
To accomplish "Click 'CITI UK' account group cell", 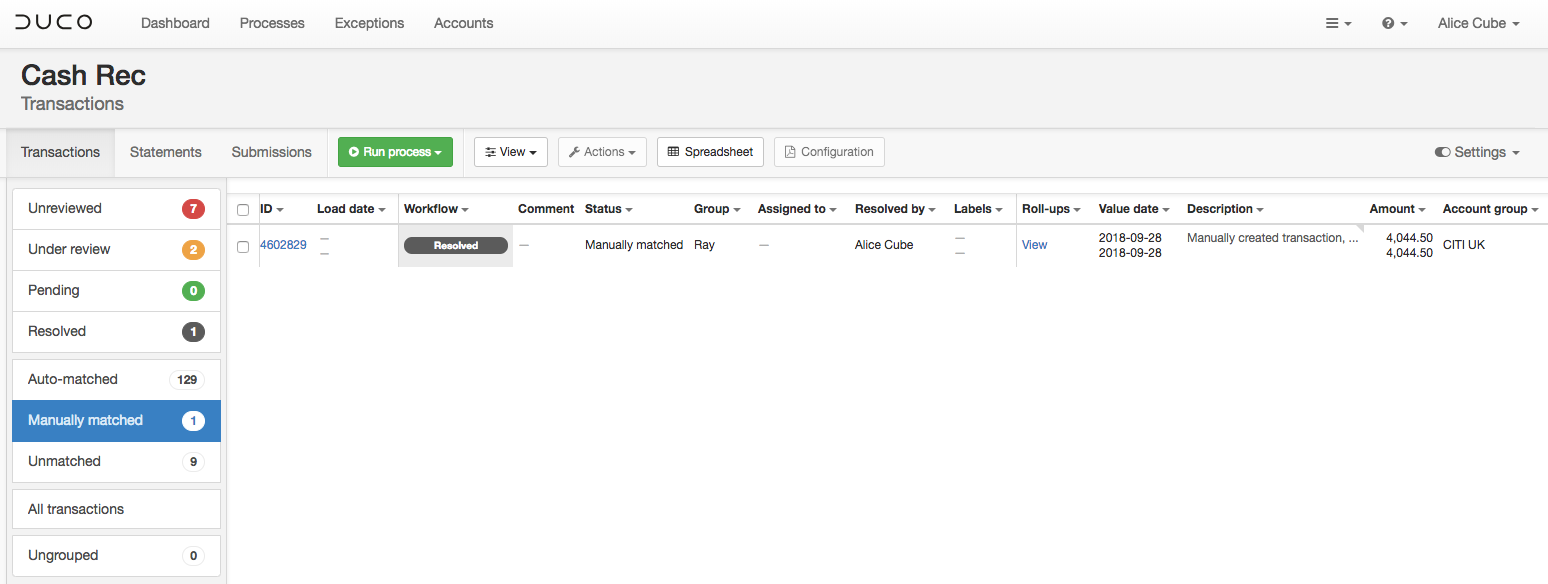I will coord(1464,245).
